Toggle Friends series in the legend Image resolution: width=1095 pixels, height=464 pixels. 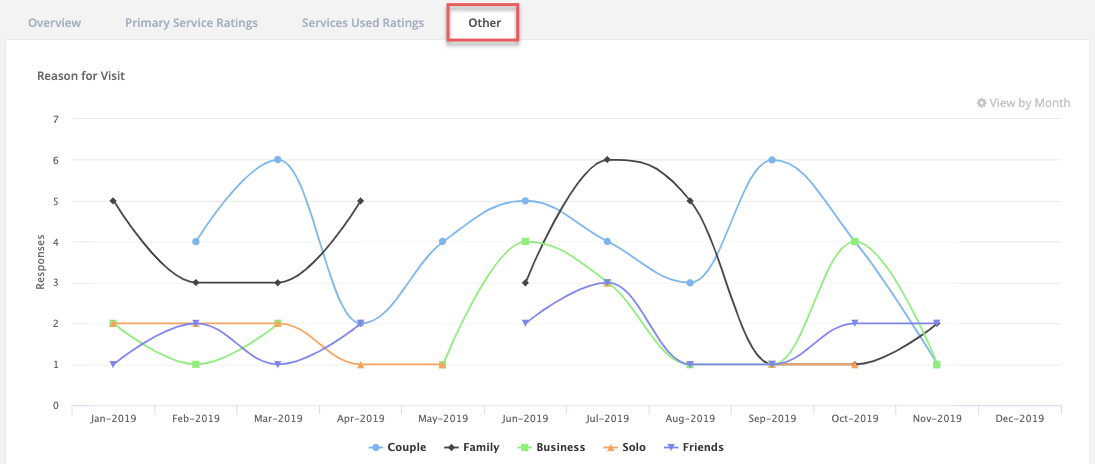(x=697, y=447)
